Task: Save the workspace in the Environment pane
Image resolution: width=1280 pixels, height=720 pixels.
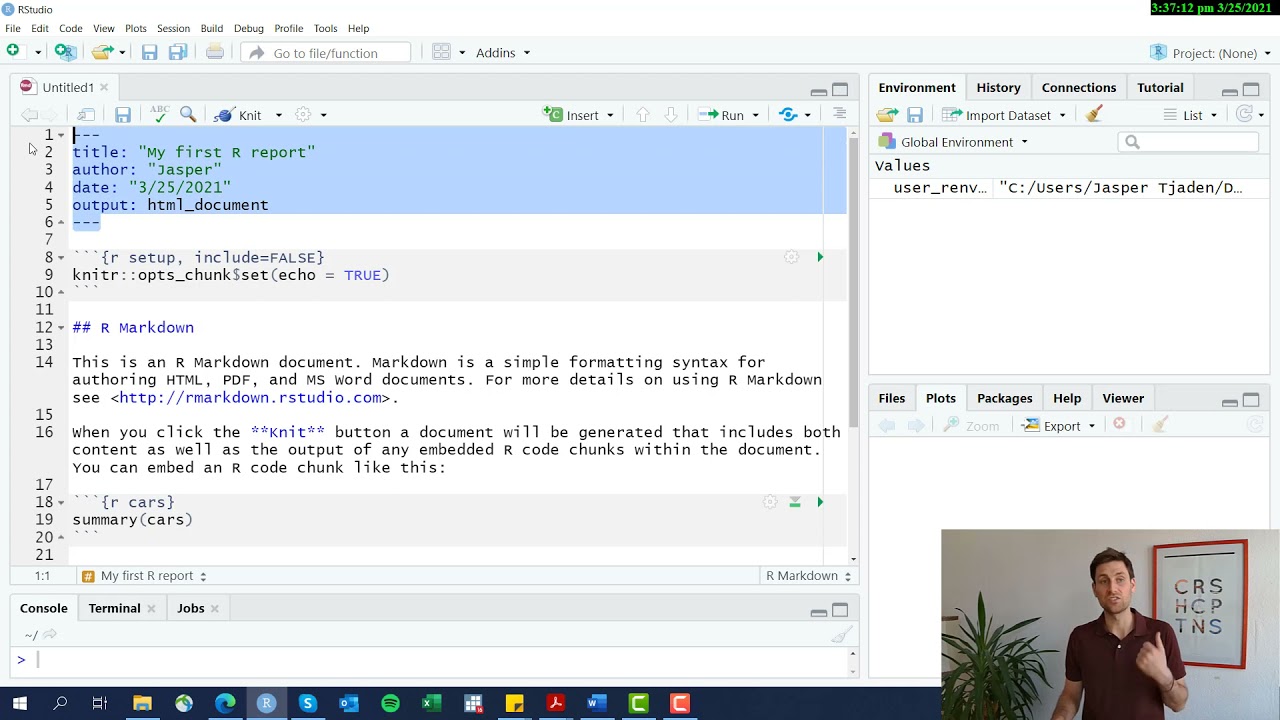Action: tap(915, 115)
